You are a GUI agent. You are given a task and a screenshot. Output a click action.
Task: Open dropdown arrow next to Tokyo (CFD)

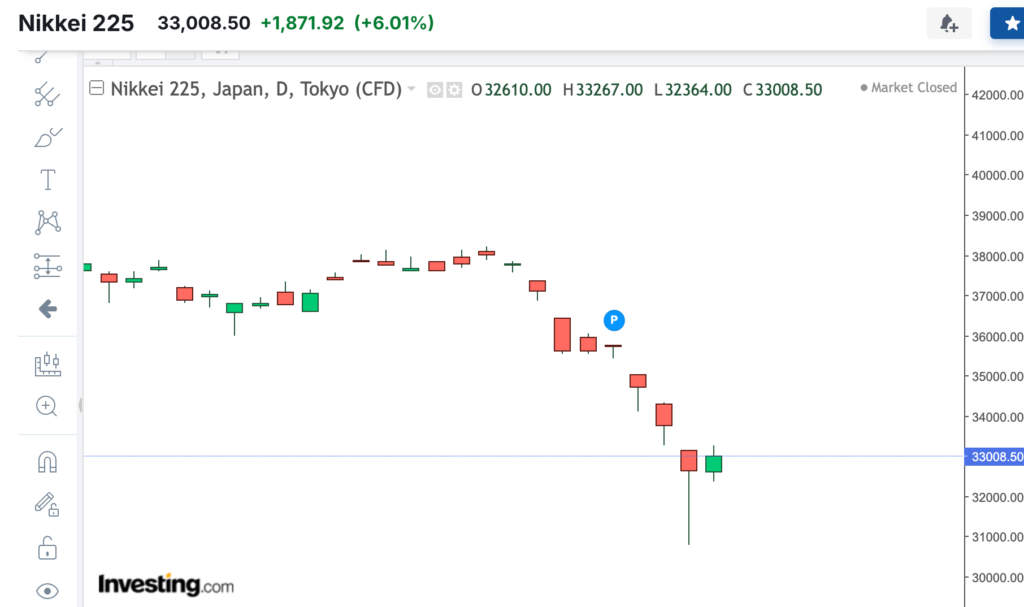[x=411, y=89]
